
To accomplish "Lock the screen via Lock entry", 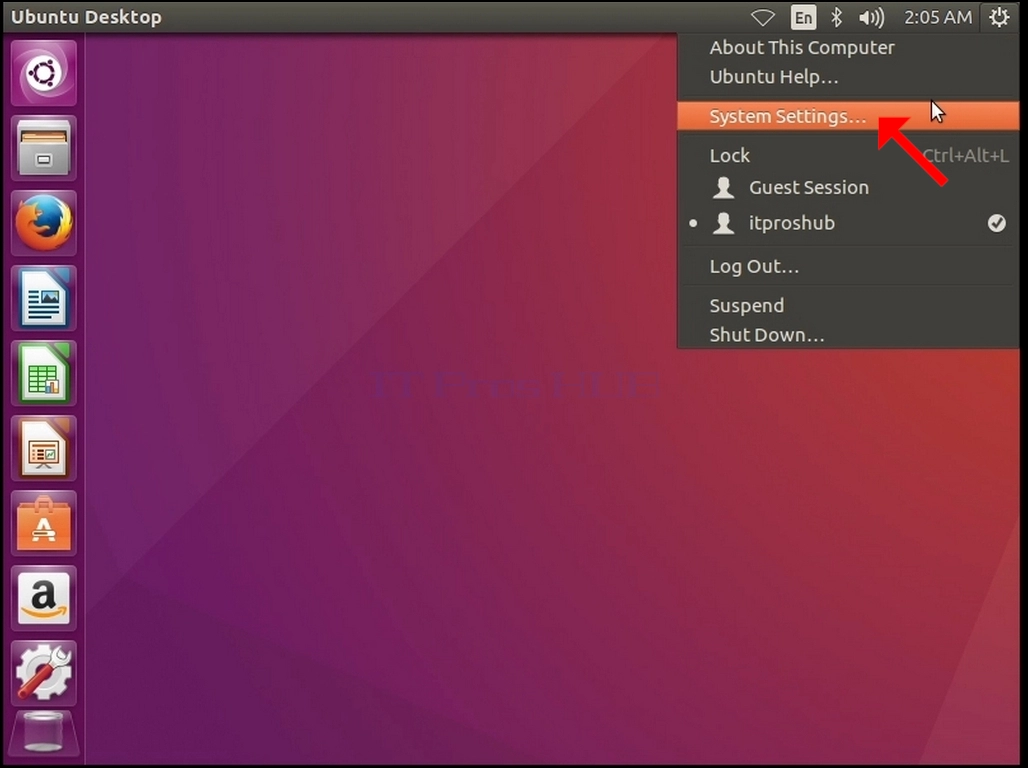I will point(848,155).
